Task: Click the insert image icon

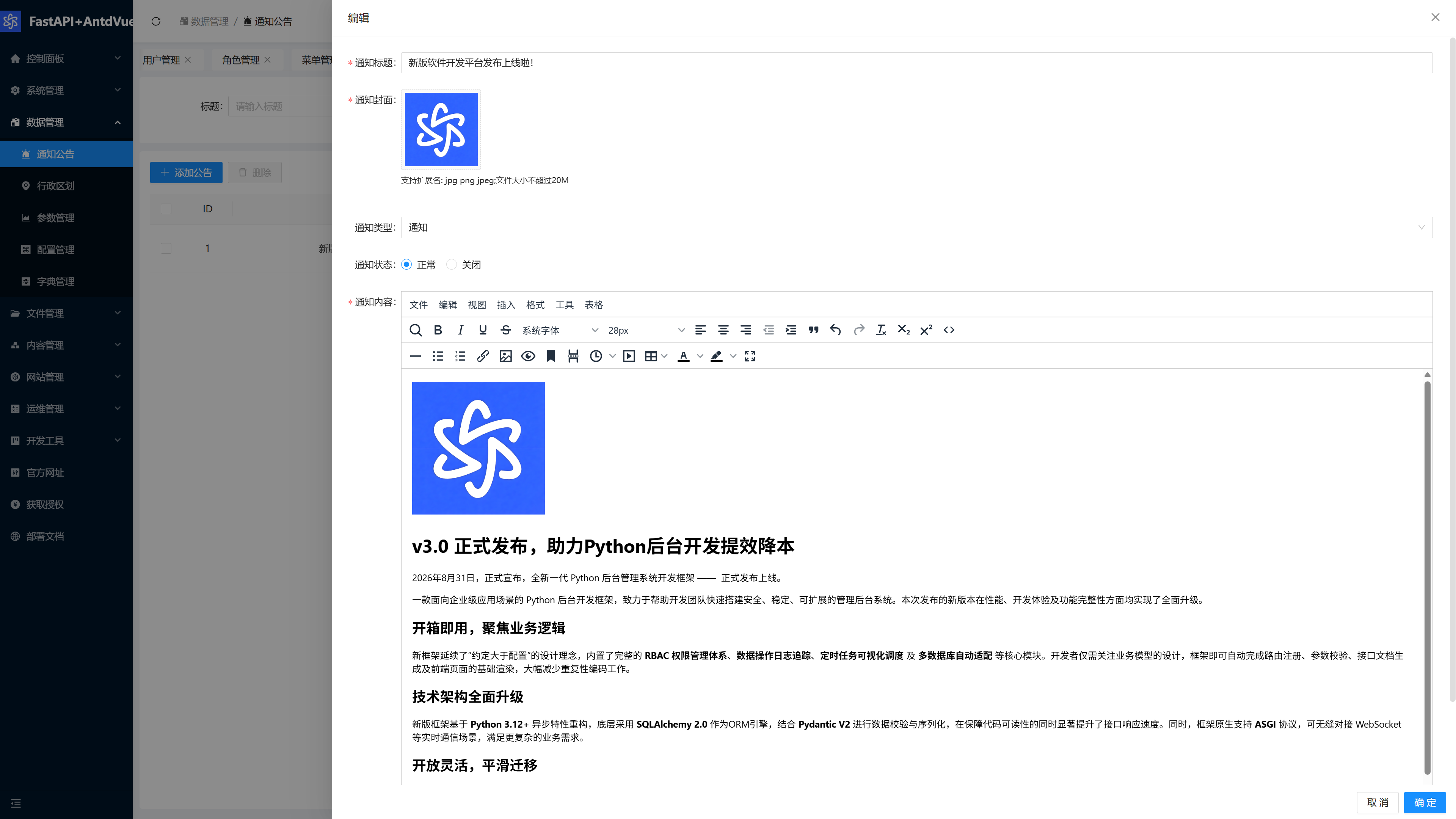Action: [x=505, y=356]
